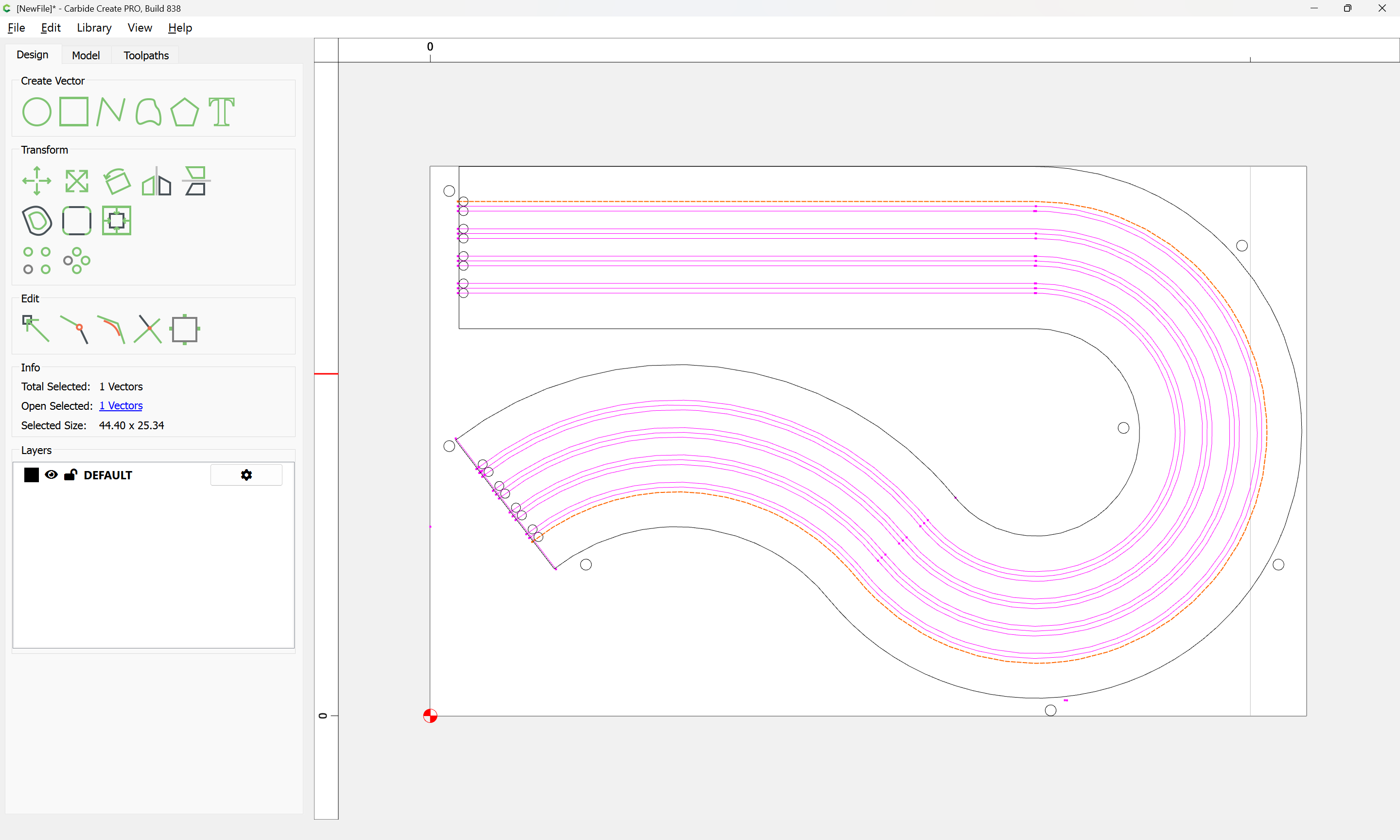Select the Trim Vectors tool
This screenshot has height=840, width=1400.
pos(148,329)
